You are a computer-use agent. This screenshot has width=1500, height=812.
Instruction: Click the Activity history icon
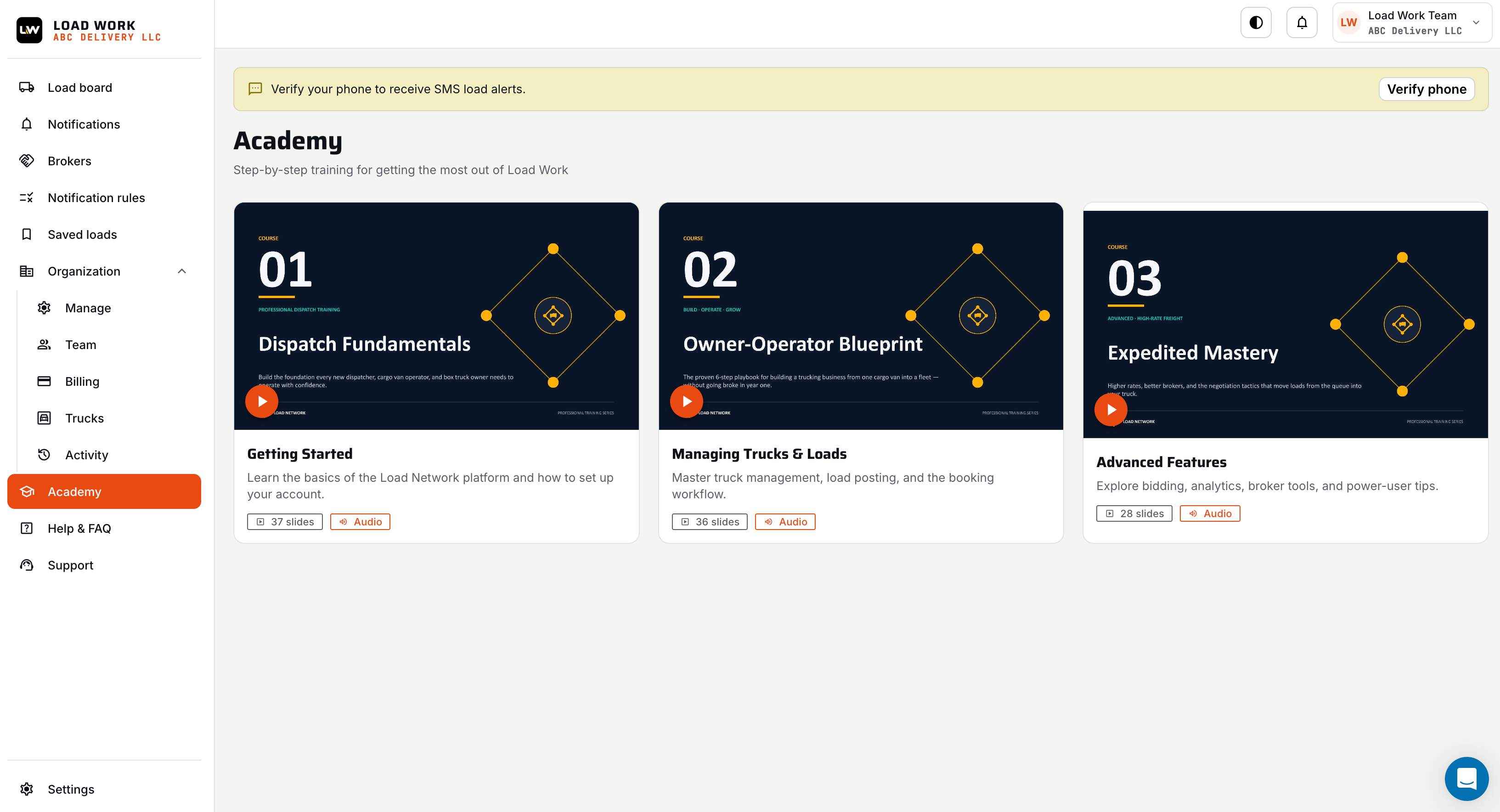(x=44, y=454)
